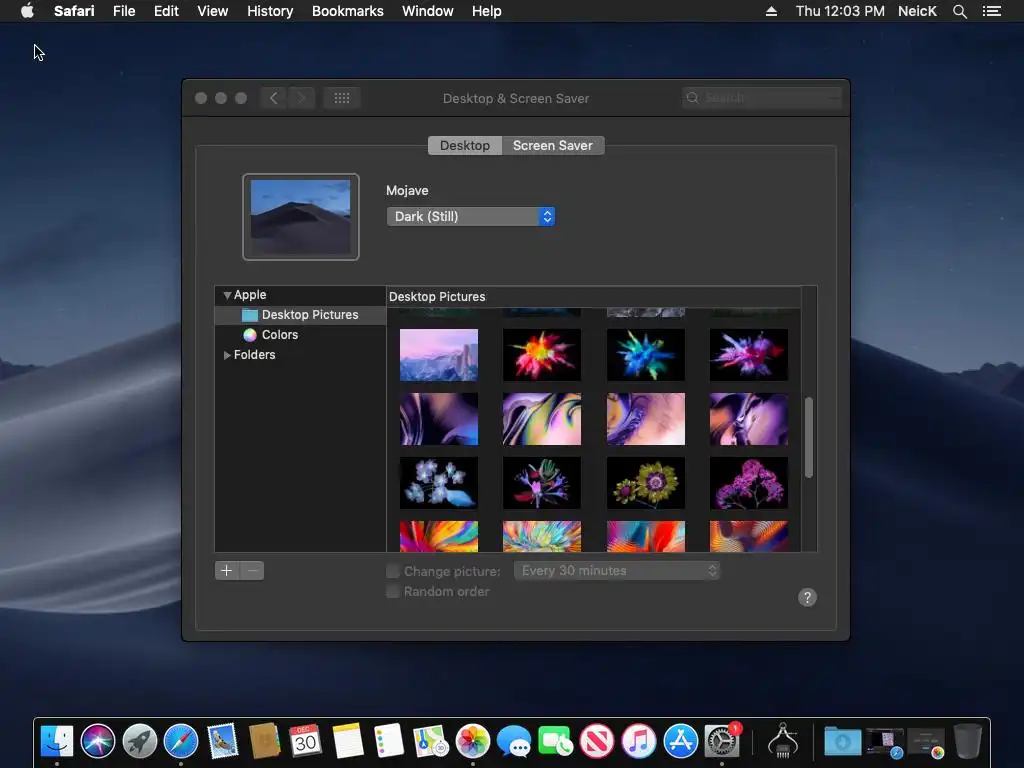This screenshot has width=1024, height=768.
Task: Choose the pastel rainbow swirl wallpaper
Action: (542, 419)
